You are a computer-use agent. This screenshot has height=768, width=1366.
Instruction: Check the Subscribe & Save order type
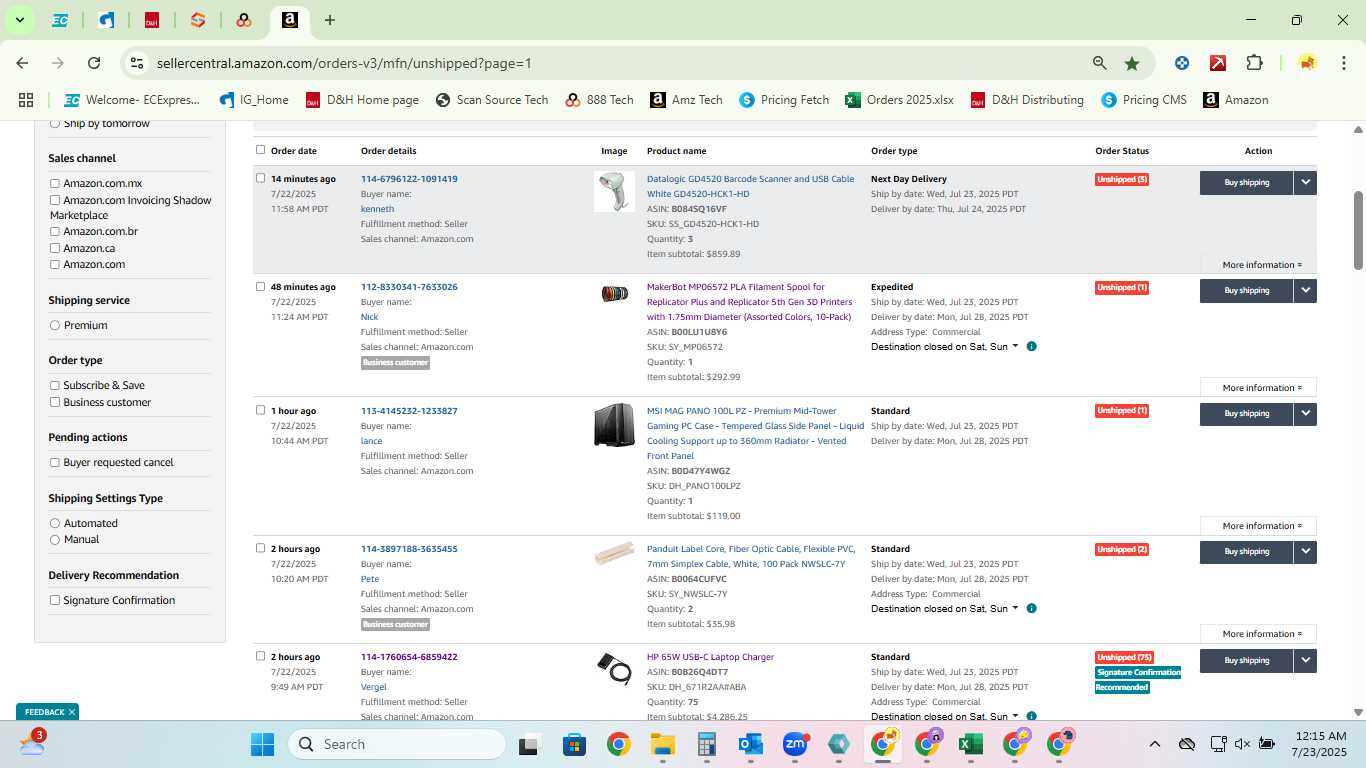[55, 385]
